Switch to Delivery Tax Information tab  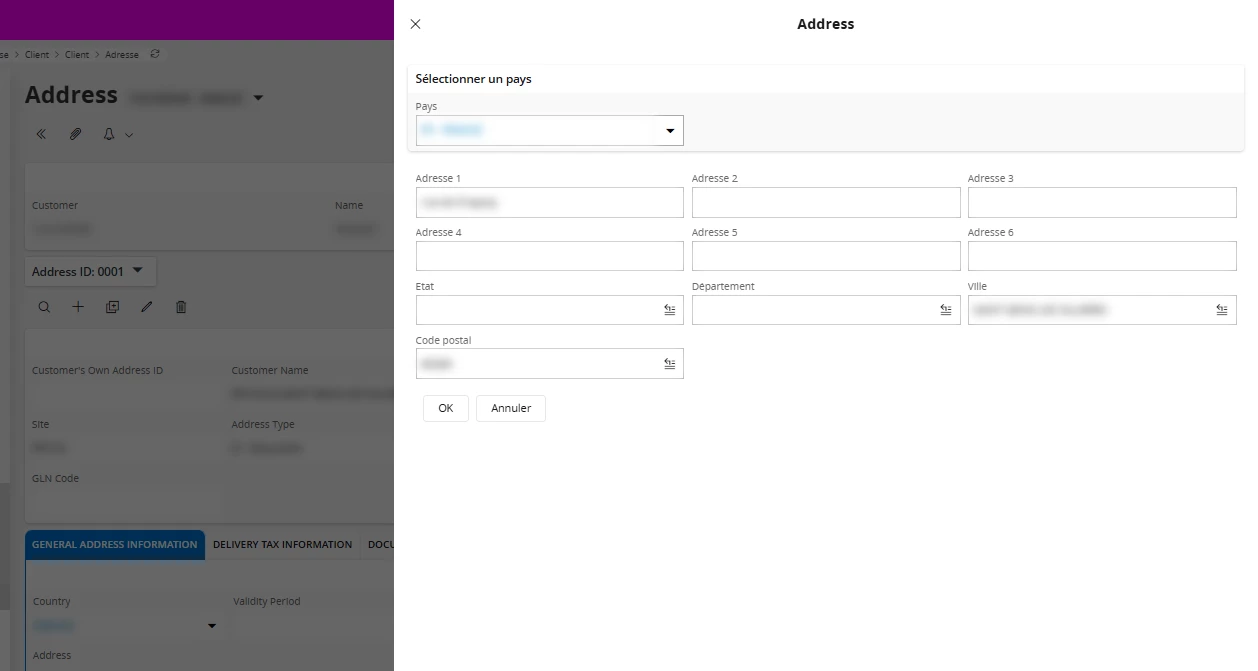click(x=283, y=545)
